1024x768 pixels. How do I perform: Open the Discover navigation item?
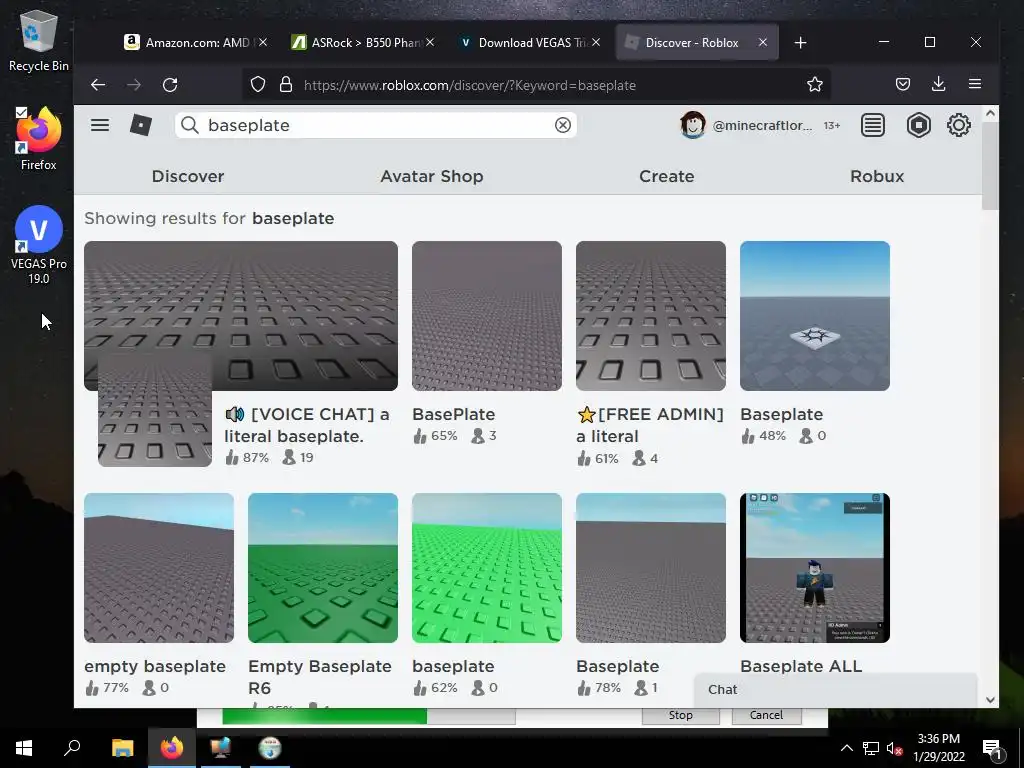click(187, 176)
